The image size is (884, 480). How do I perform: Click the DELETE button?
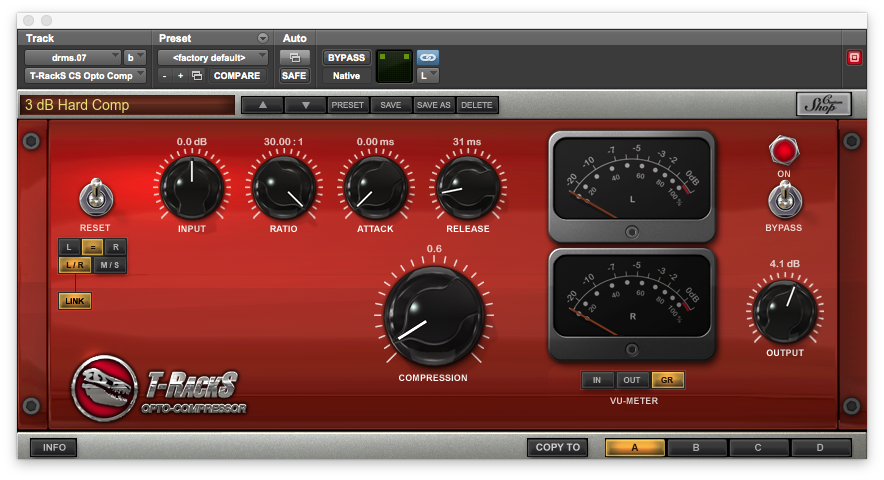(477, 105)
